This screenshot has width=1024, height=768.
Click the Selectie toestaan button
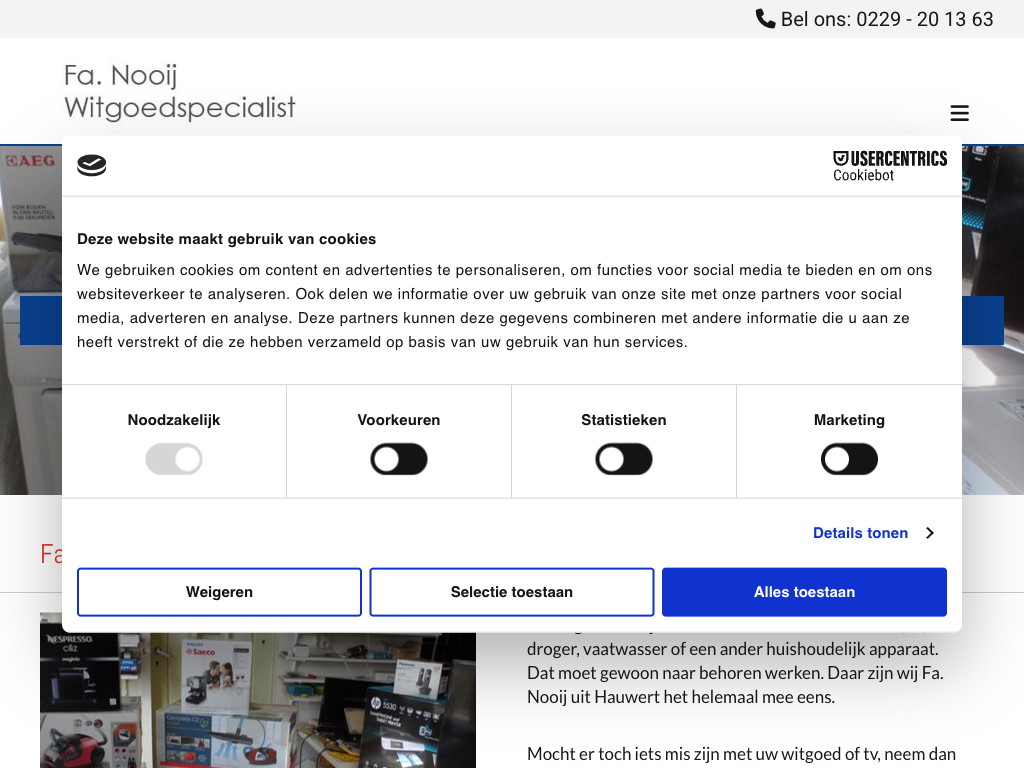(512, 592)
